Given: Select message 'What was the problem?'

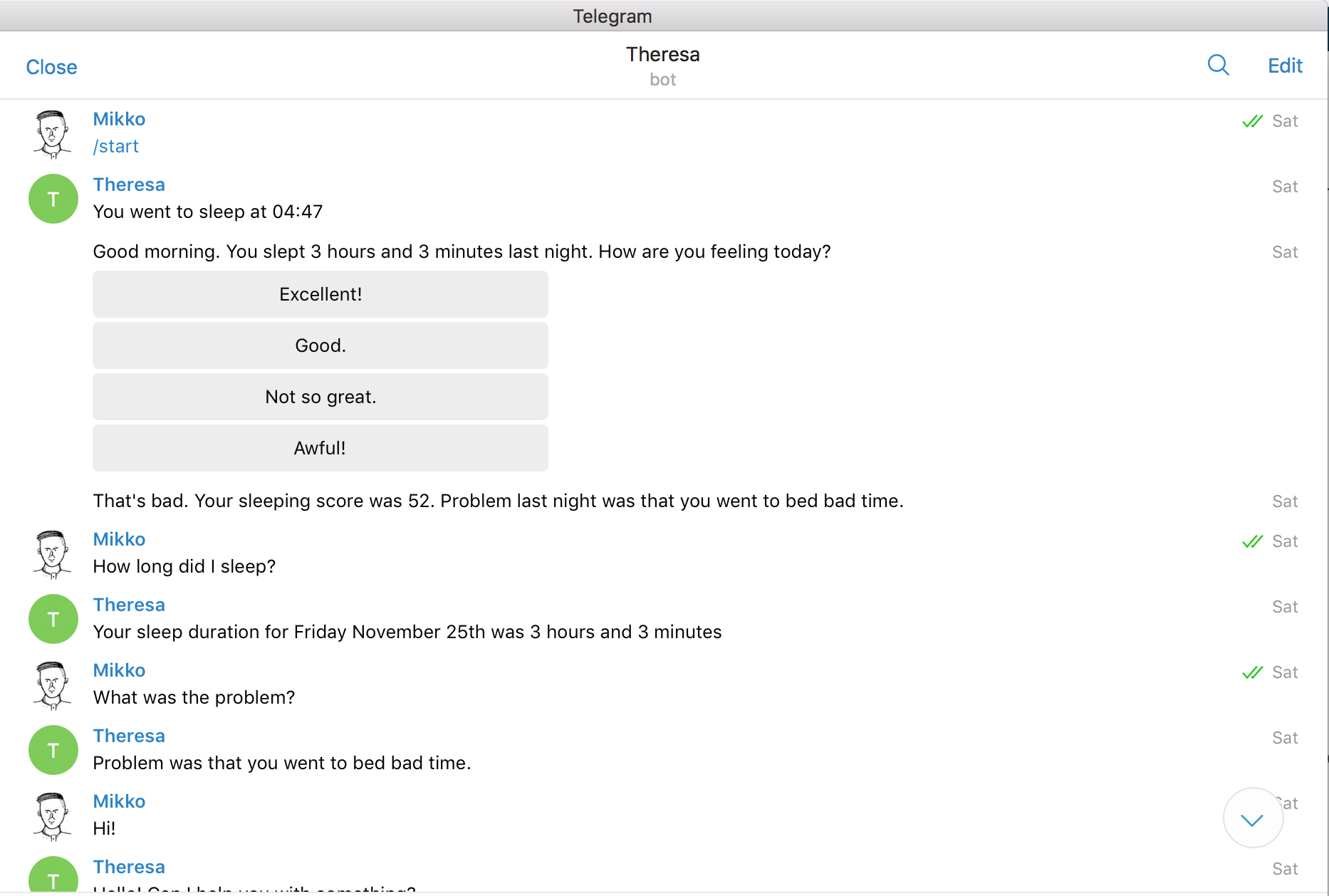Looking at the screenshot, I should [x=194, y=697].
